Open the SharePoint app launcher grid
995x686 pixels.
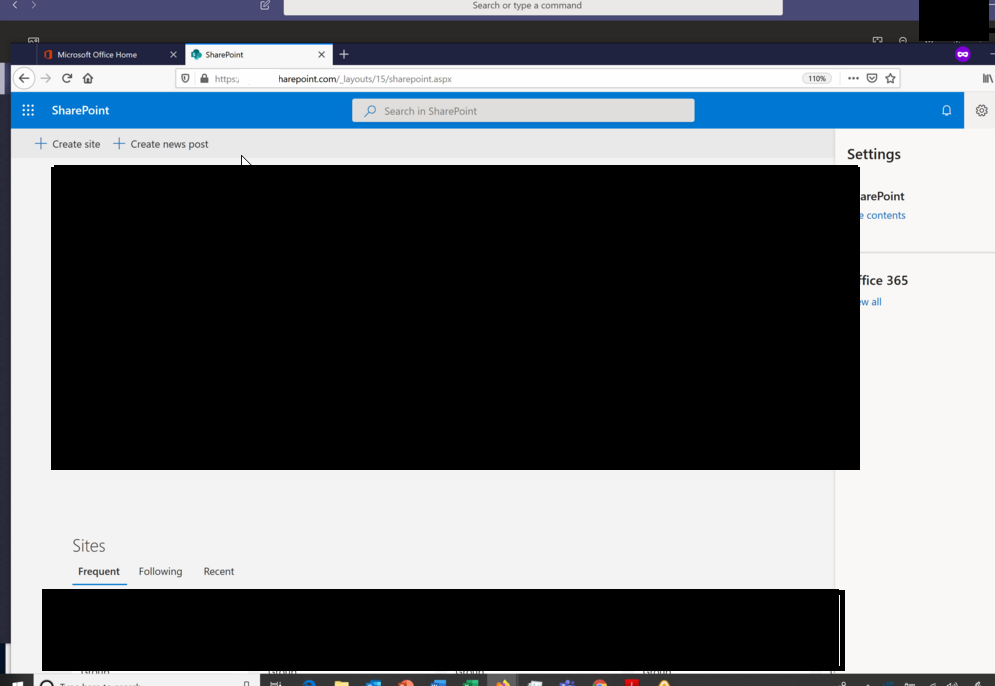click(28, 110)
